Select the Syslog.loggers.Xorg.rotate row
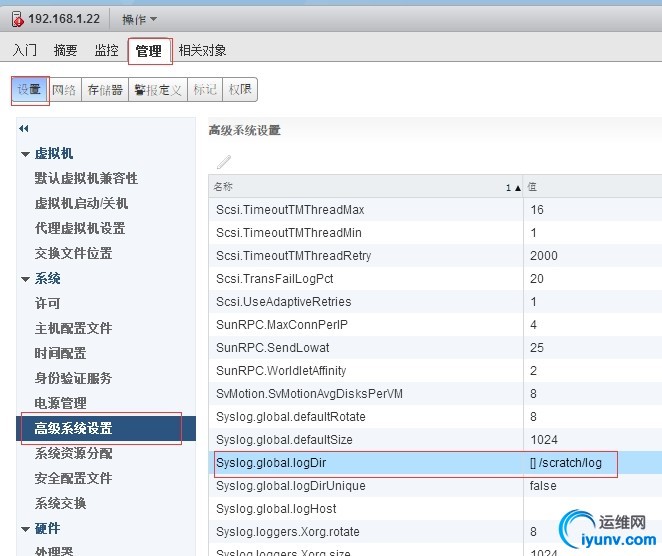Image resolution: width=662 pixels, height=556 pixels. (x=435, y=532)
